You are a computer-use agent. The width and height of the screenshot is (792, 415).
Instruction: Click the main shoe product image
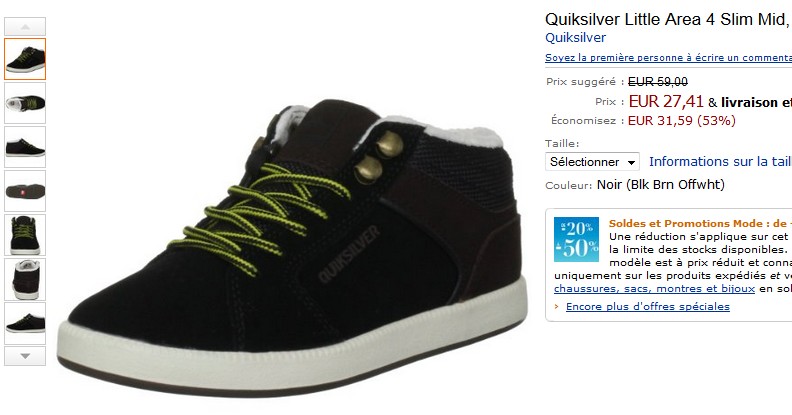click(x=293, y=247)
